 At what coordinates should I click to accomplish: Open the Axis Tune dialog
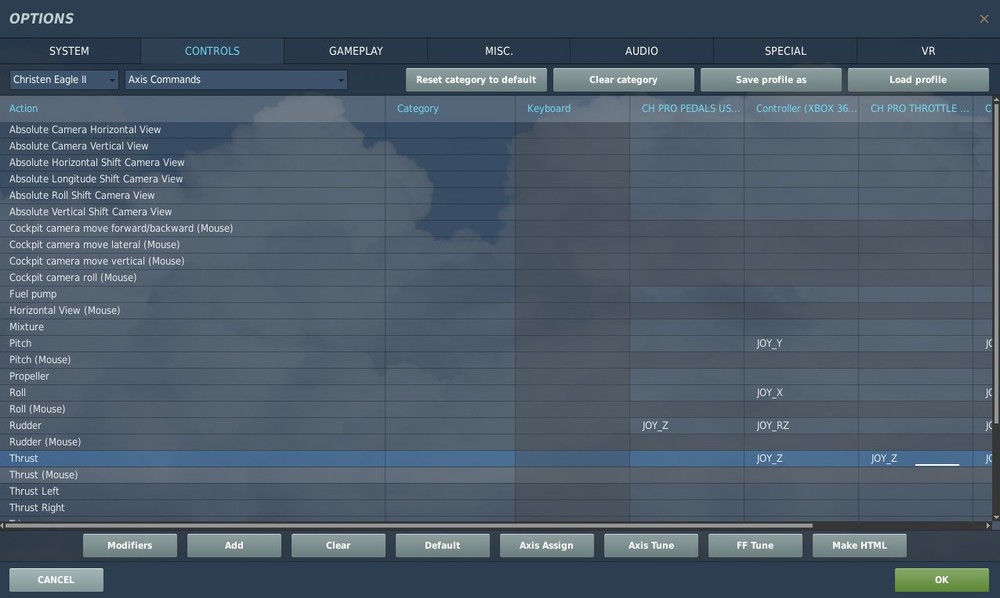pos(651,546)
